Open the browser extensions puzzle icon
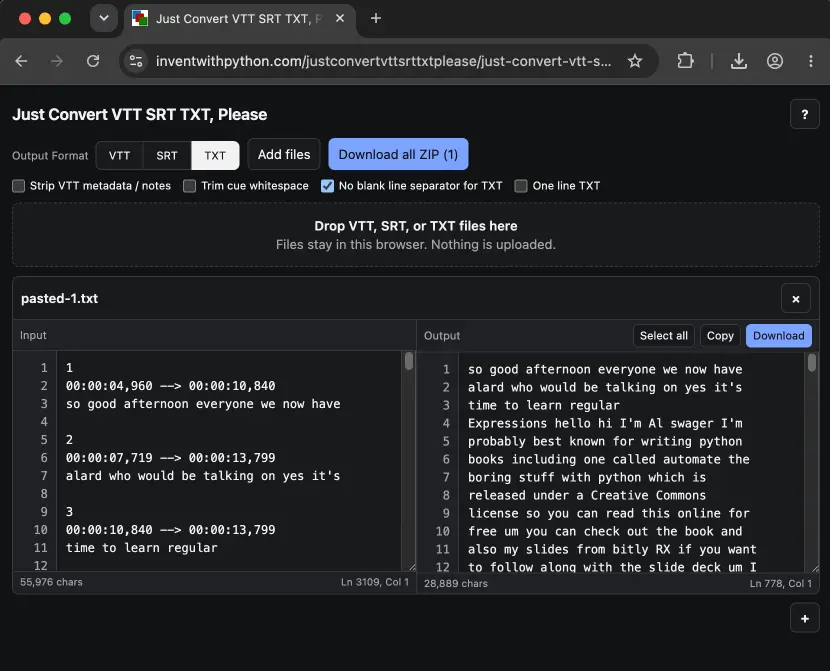The height and width of the screenshot is (671, 830). [685, 61]
